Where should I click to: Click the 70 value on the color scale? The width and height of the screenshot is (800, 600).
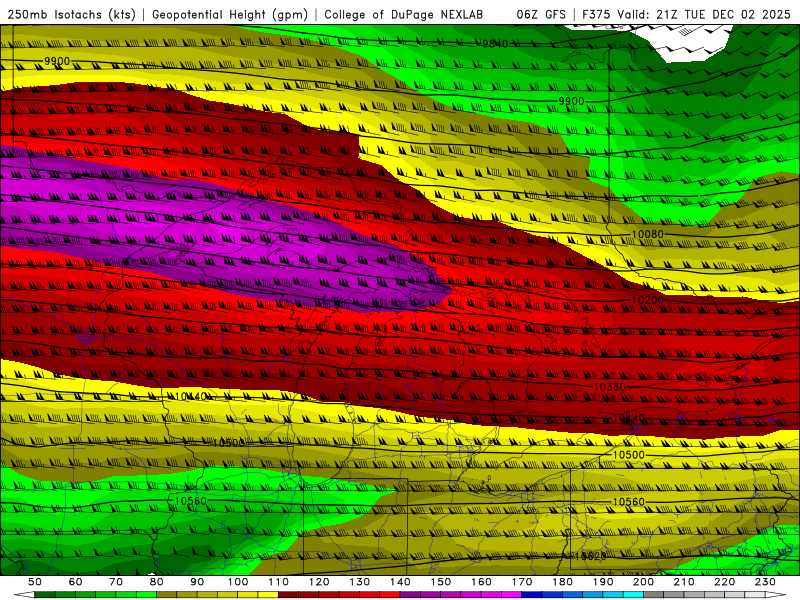pyautogui.click(x=116, y=582)
